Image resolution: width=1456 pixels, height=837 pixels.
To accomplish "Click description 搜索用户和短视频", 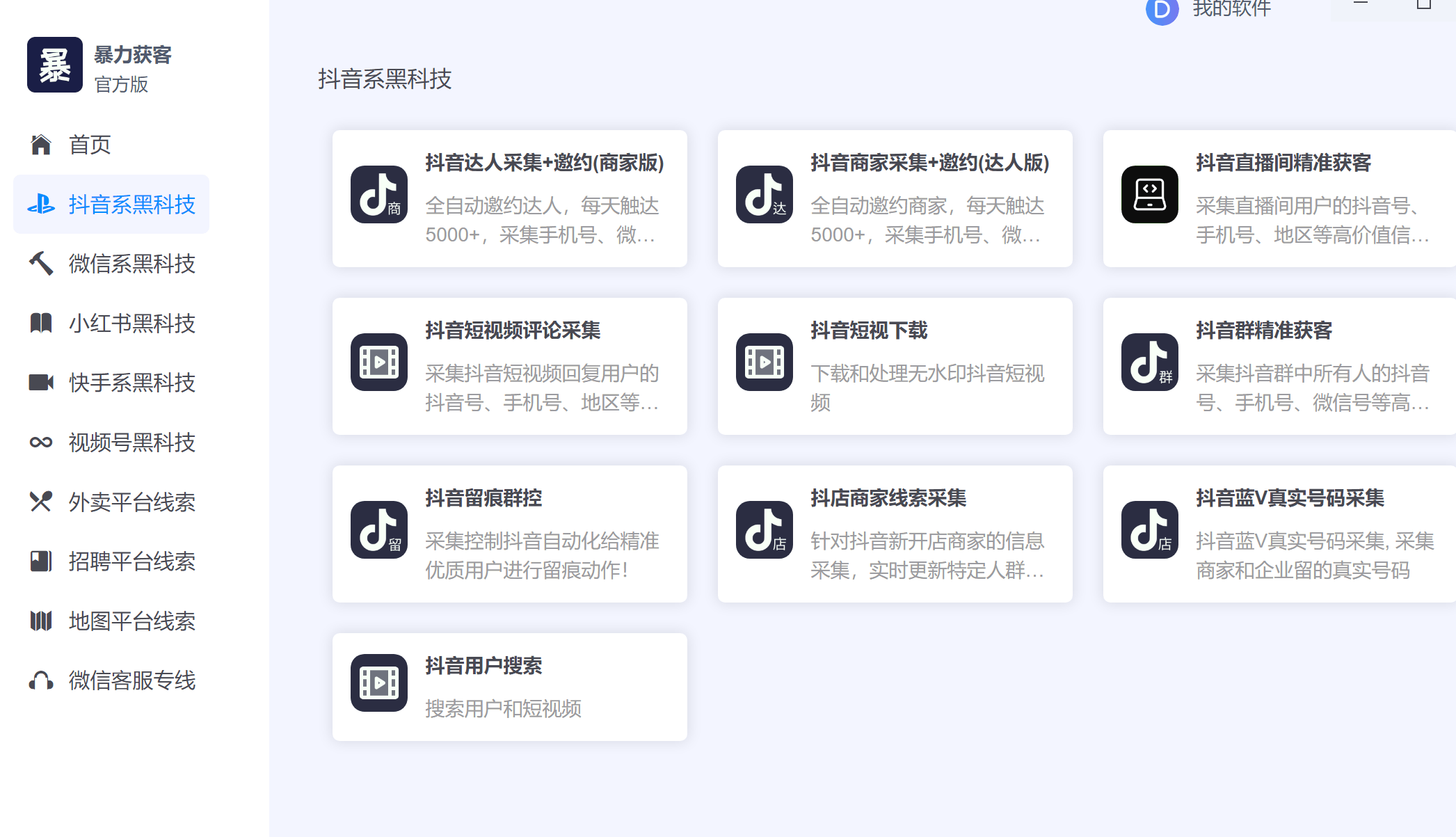I will [x=503, y=709].
